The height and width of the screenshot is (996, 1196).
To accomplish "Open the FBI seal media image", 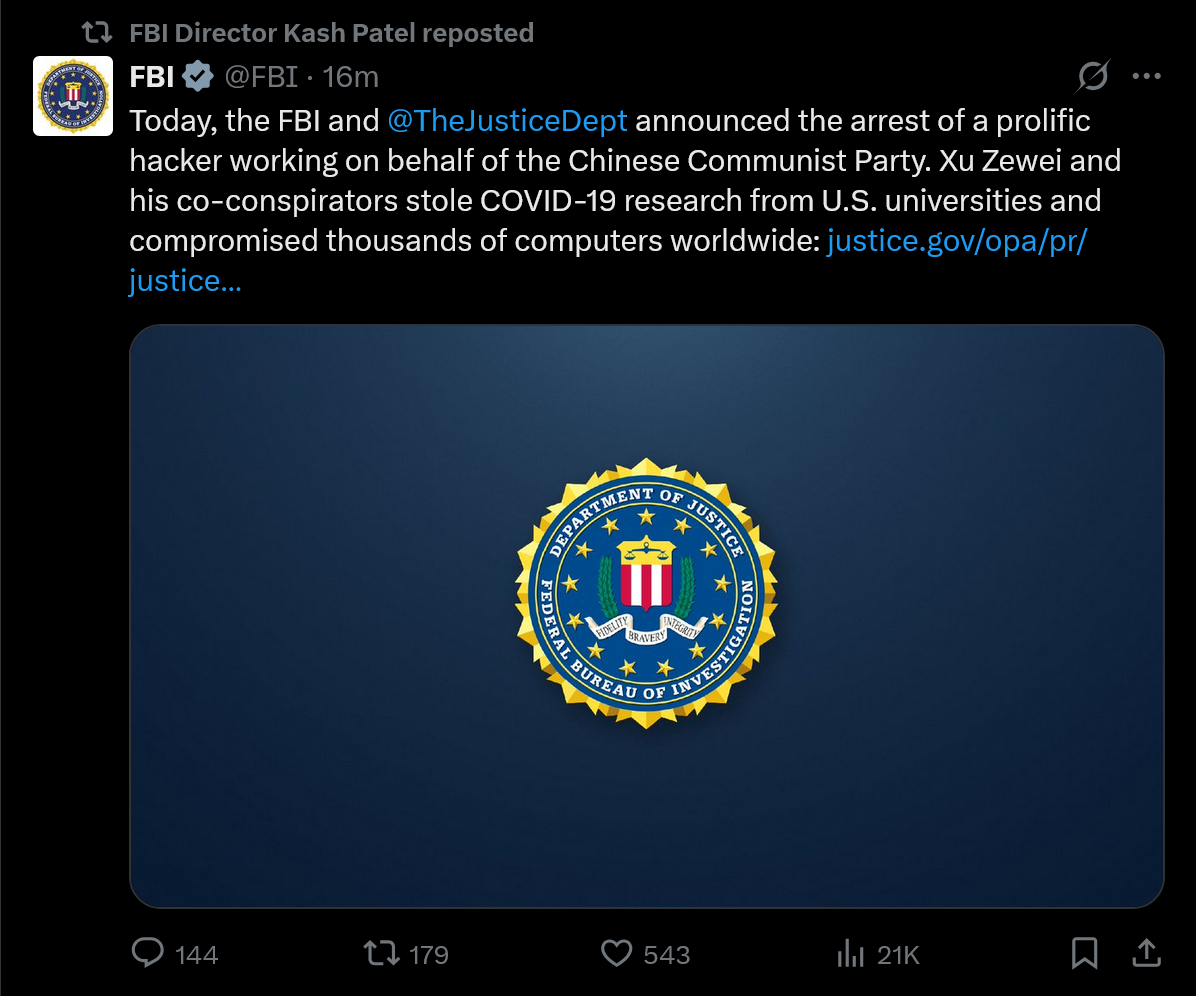I will [647, 616].
